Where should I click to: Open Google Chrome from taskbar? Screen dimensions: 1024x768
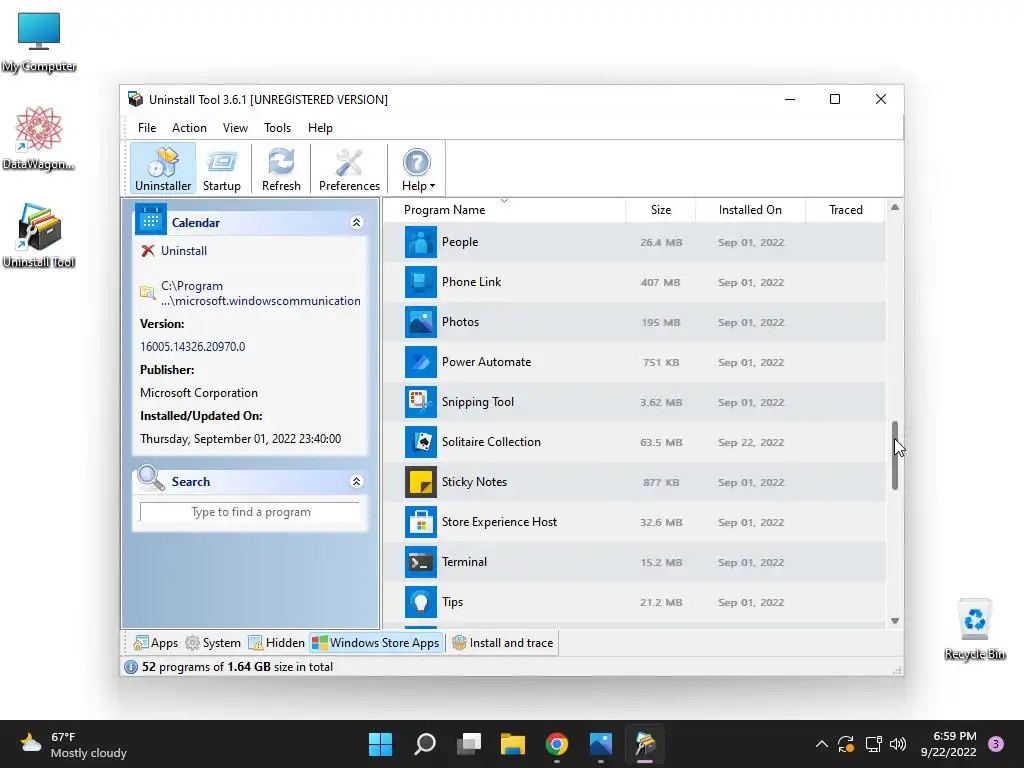557,744
